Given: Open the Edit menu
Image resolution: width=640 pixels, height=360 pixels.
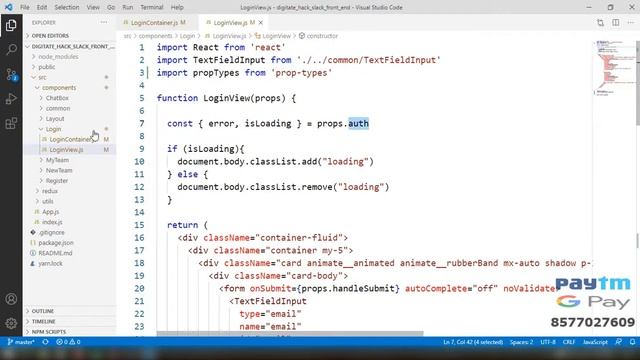Looking at the screenshot, I should click(42, 7).
